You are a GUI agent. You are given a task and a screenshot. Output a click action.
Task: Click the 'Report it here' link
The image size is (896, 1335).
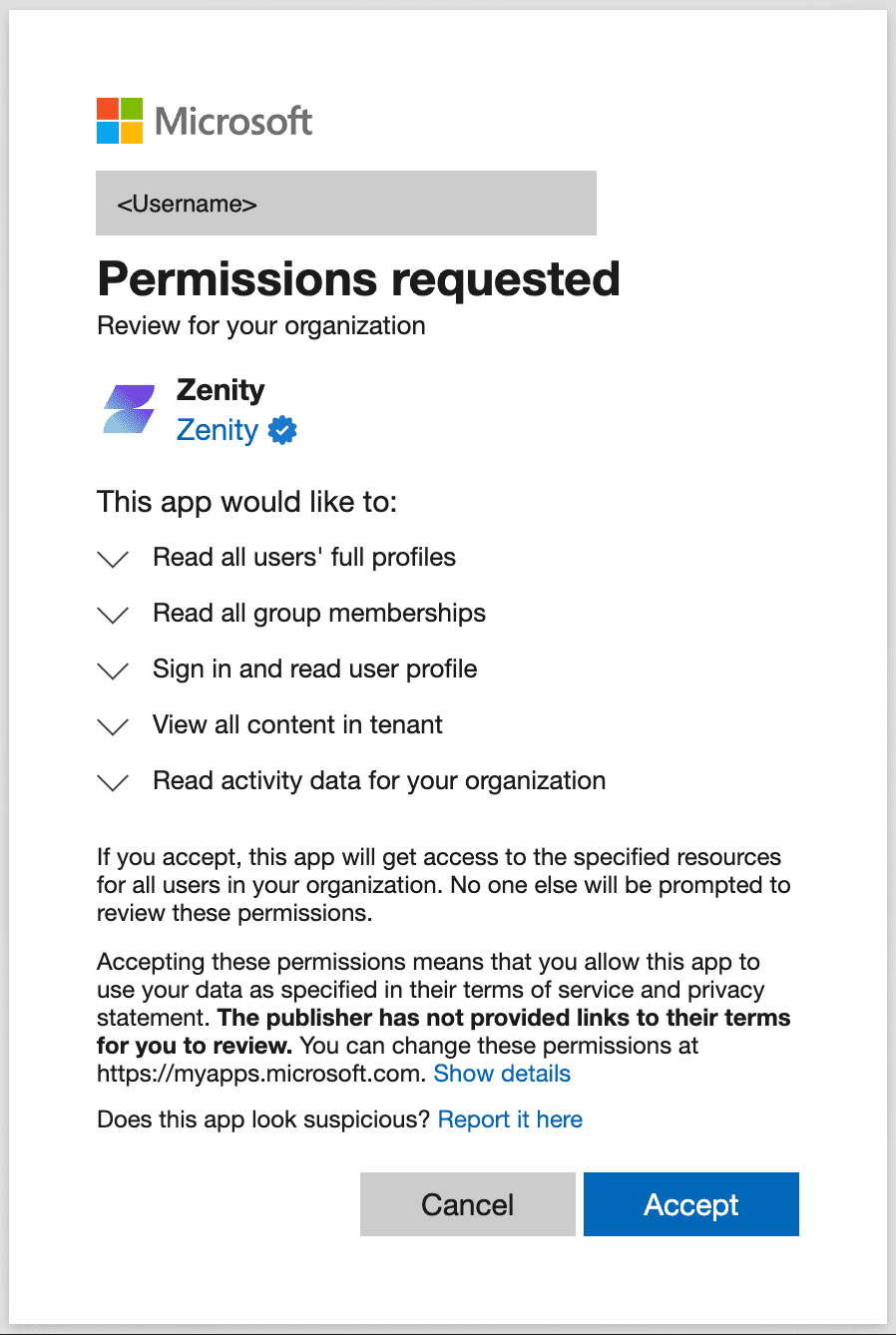coord(510,1119)
